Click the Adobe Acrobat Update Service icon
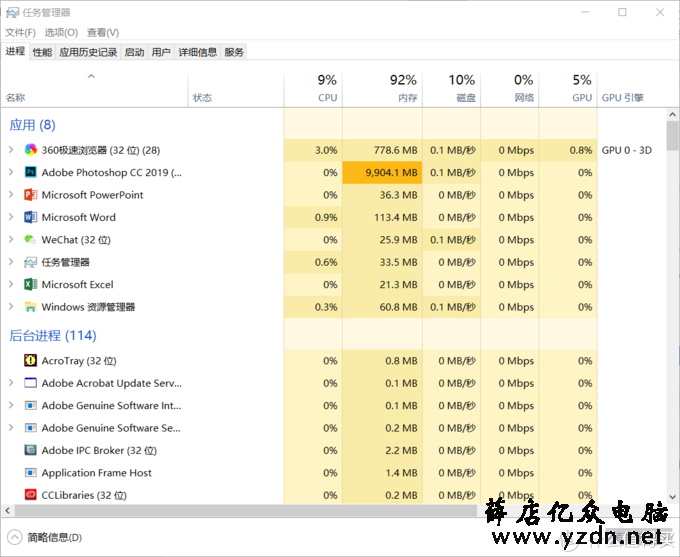 click(30, 383)
